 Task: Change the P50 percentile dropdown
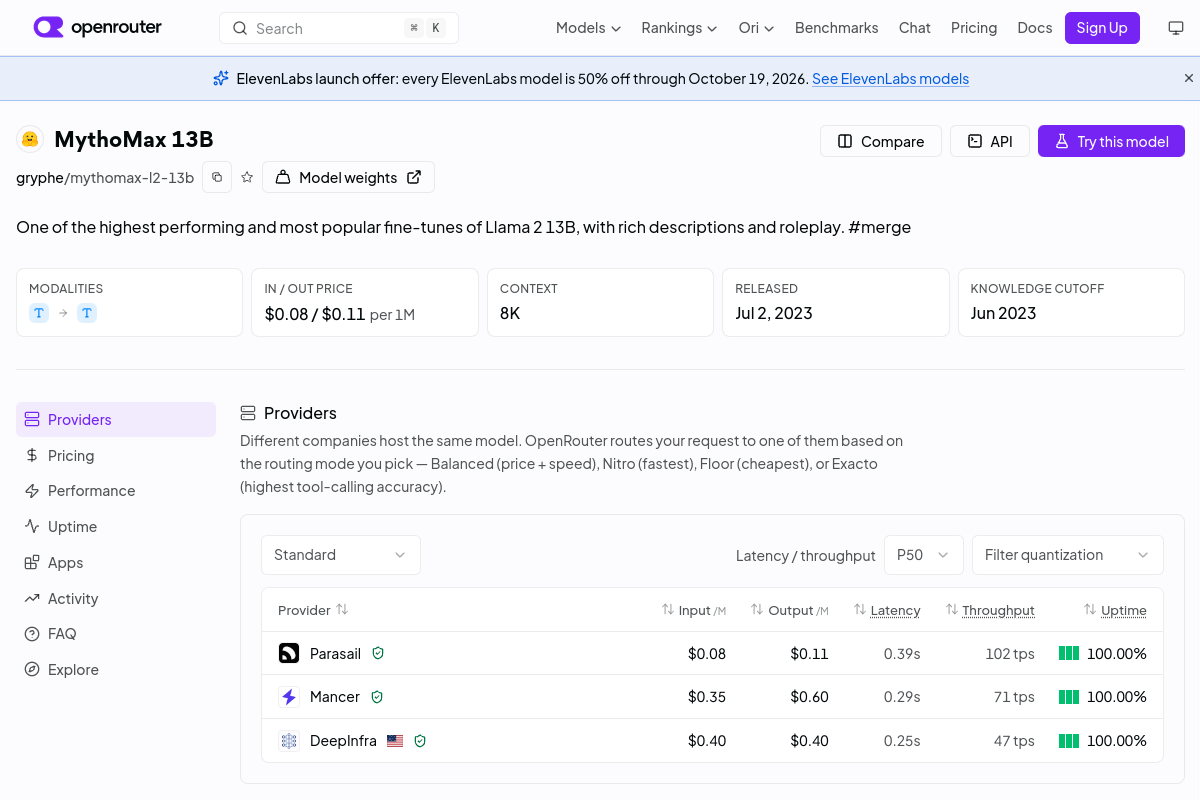coord(924,555)
